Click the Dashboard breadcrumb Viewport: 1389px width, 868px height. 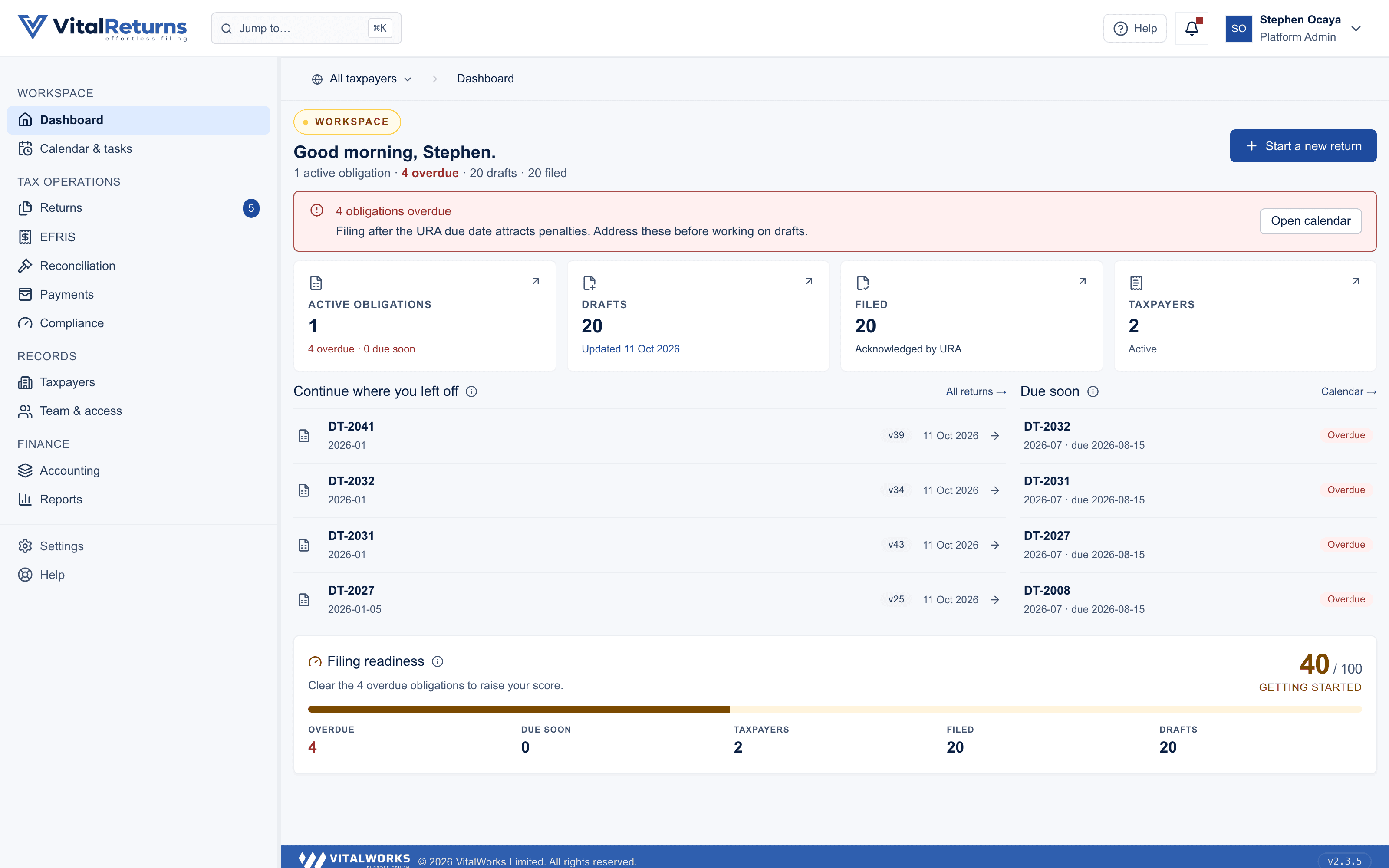point(485,79)
